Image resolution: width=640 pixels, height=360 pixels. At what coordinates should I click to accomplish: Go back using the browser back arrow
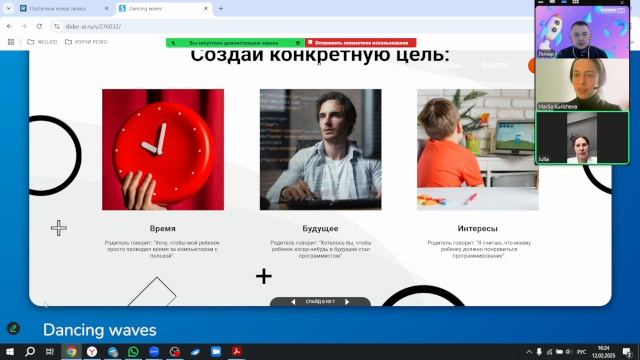9,26
